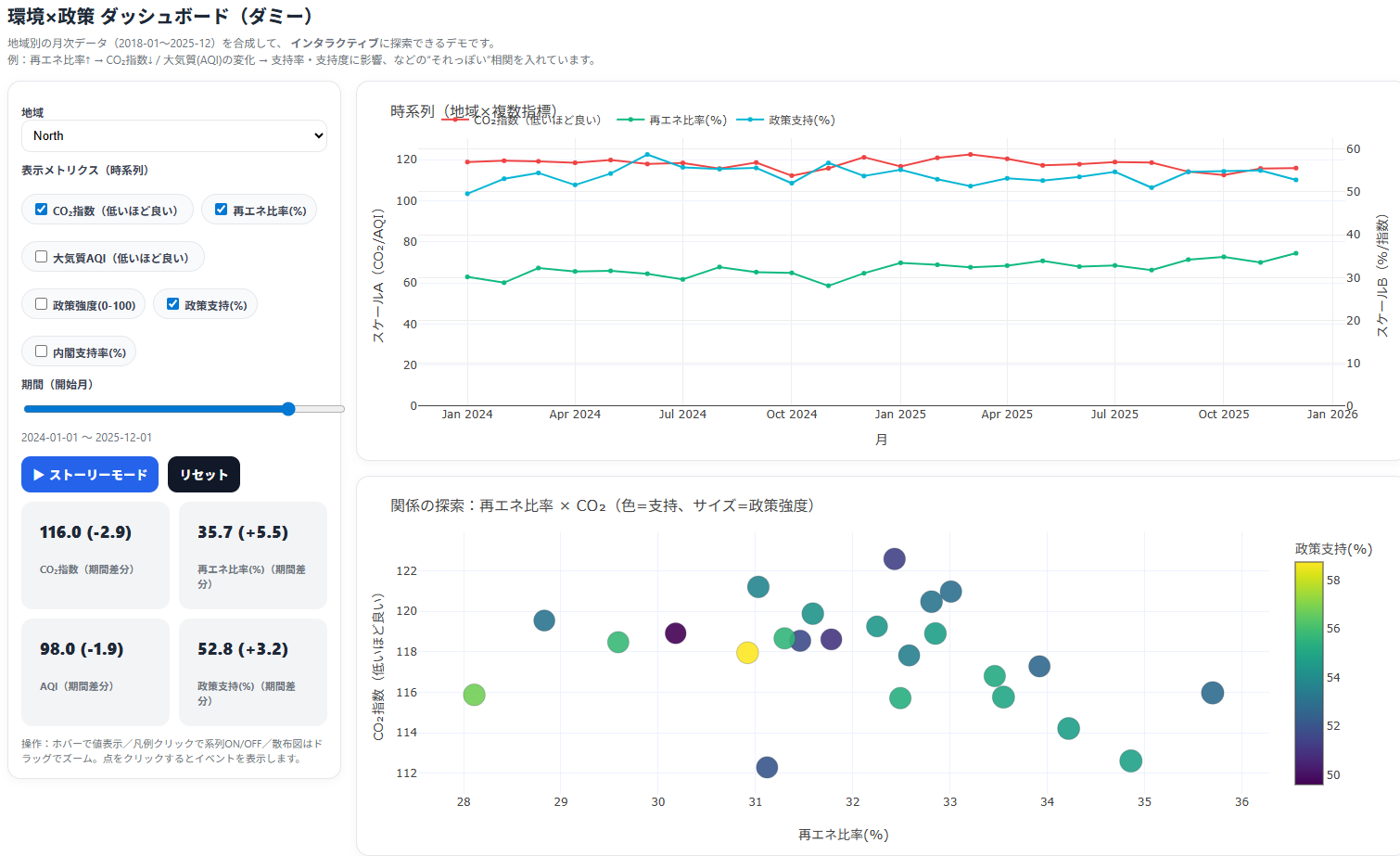Click the lowest blue scatter point near 再エネ比率 31

tap(767, 767)
